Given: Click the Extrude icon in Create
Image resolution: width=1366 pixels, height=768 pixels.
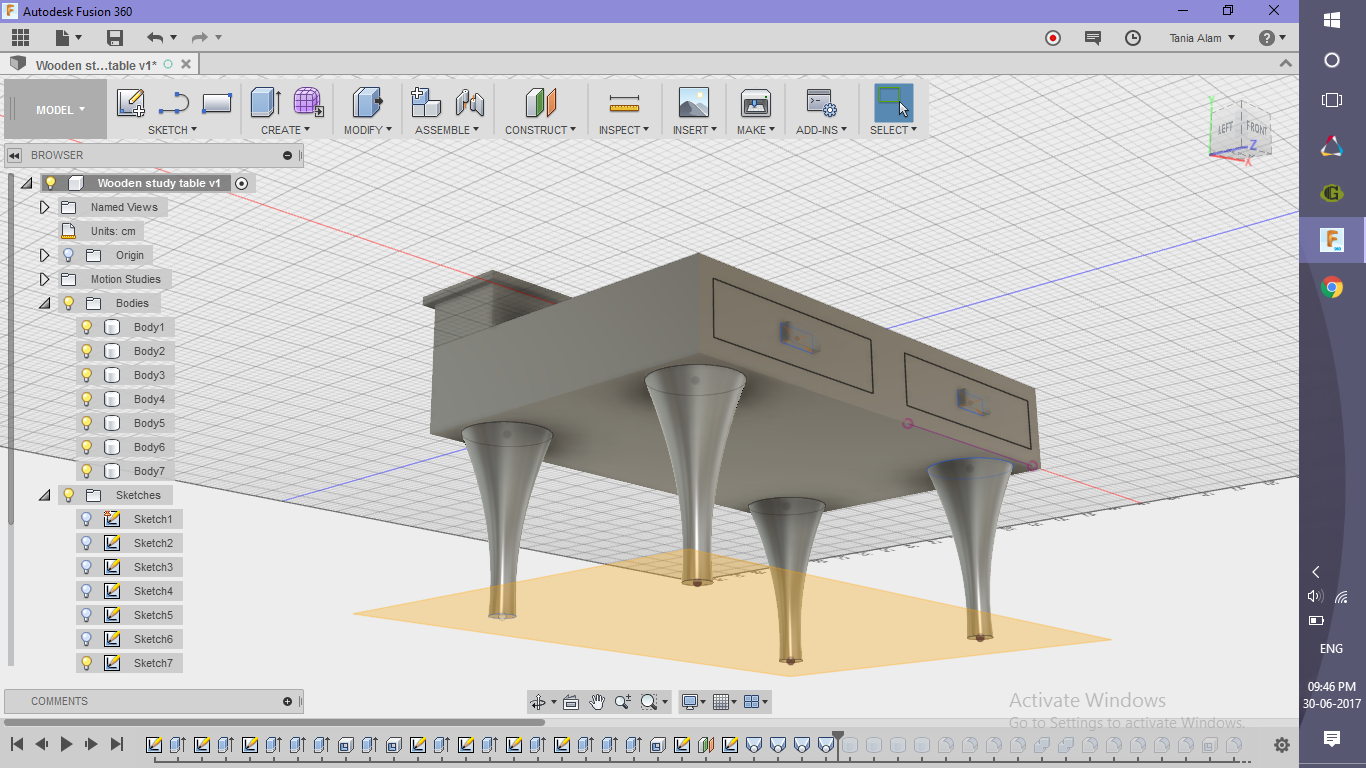Looking at the screenshot, I should pyautogui.click(x=265, y=103).
